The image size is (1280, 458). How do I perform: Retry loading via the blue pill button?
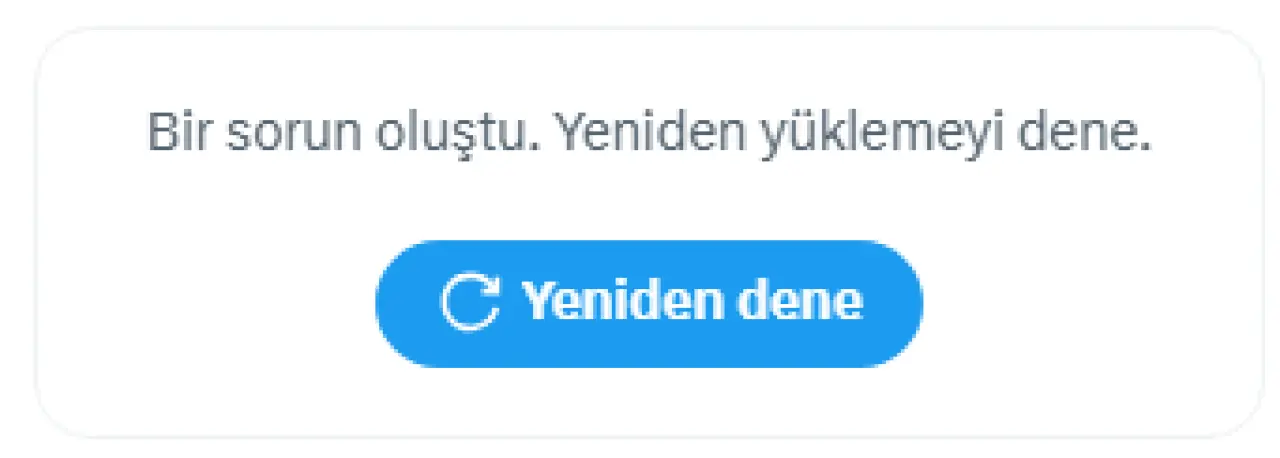pyautogui.click(x=649, y=303)
